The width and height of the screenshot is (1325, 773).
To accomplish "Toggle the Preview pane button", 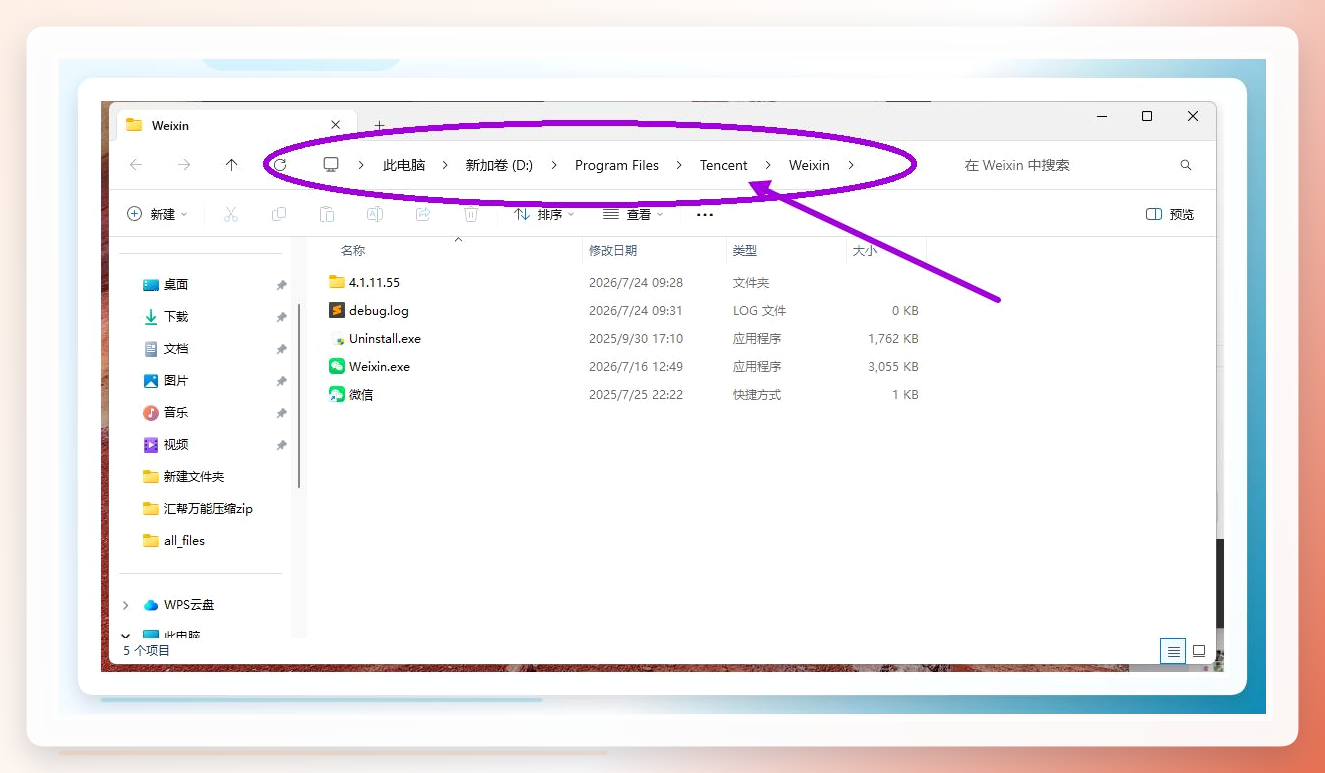I will (x=1170, y=214).
